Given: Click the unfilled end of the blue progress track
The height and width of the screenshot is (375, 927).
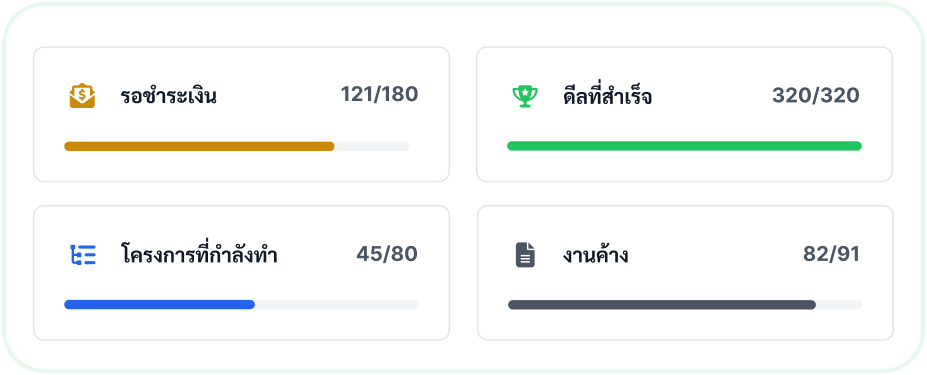Looking at the screenshot, I should pyautogui.click(x=337, y=305).
